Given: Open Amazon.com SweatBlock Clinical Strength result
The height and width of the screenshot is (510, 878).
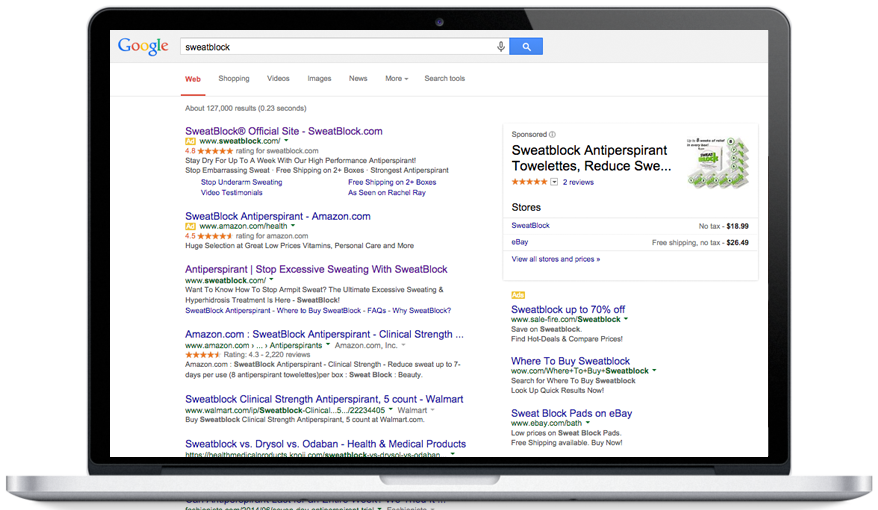Looking at the screenshot, I should pos(324,334).
